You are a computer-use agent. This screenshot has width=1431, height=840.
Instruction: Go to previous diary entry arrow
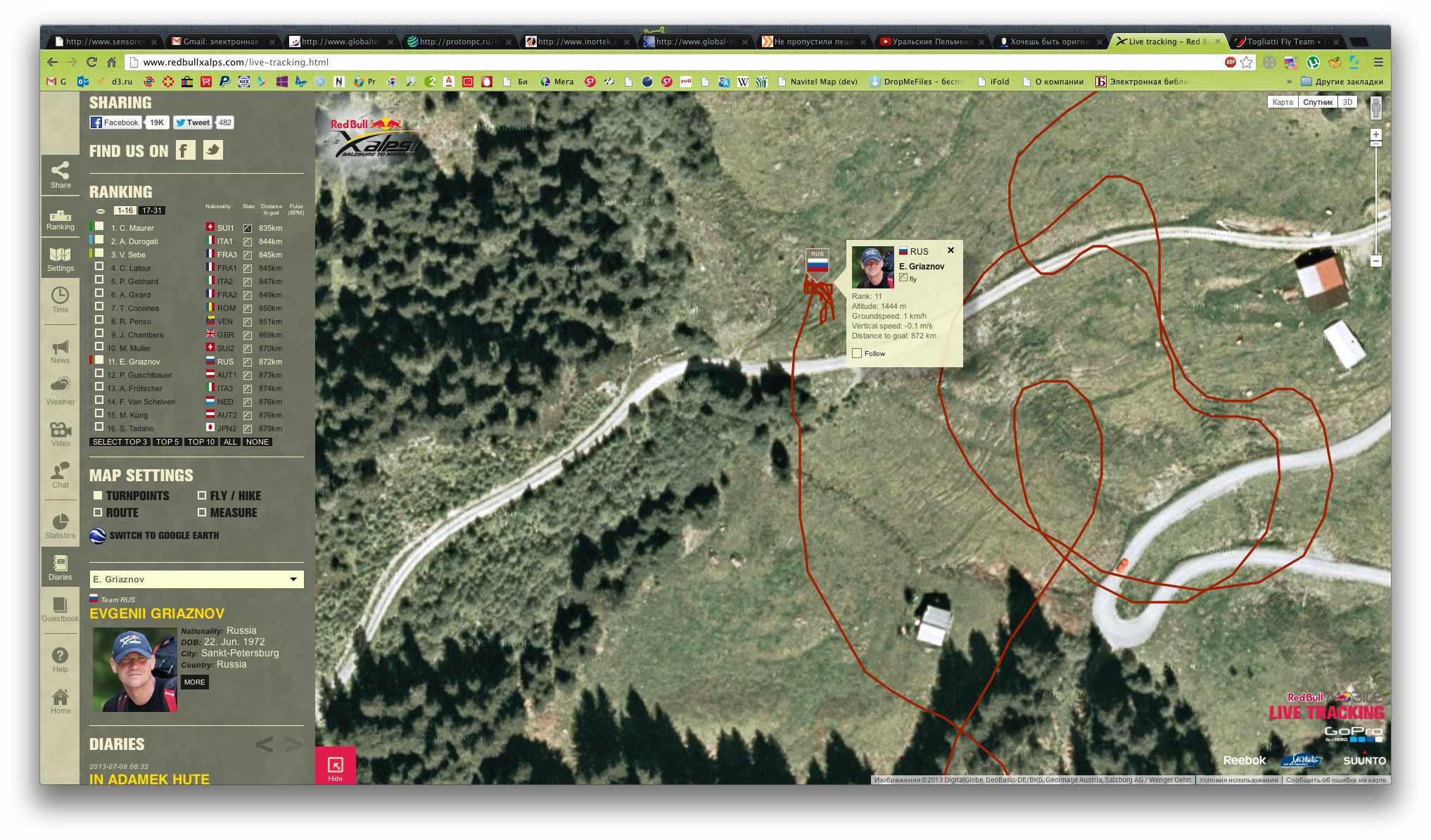pos(265,744)
